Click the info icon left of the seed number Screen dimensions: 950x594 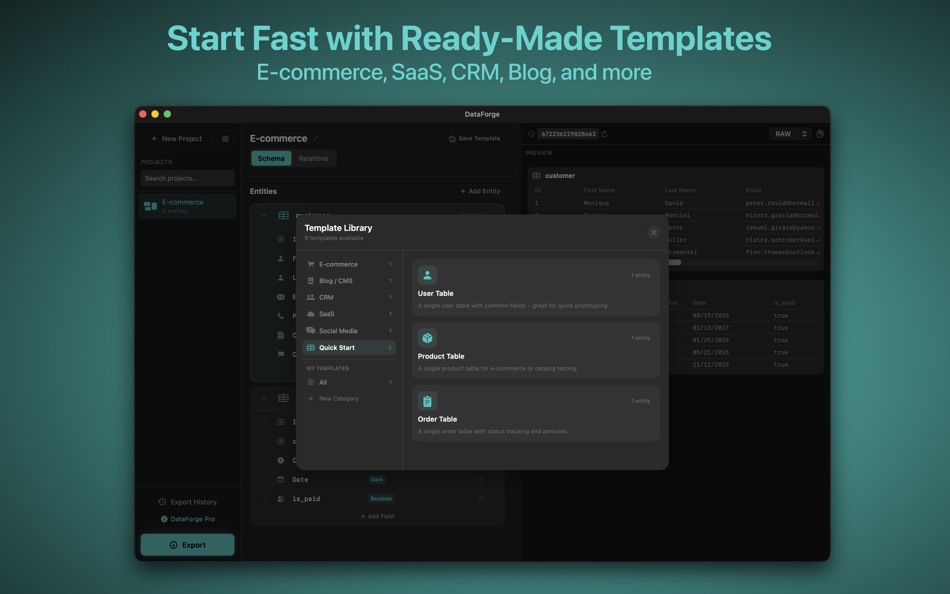tap(530, 133)
